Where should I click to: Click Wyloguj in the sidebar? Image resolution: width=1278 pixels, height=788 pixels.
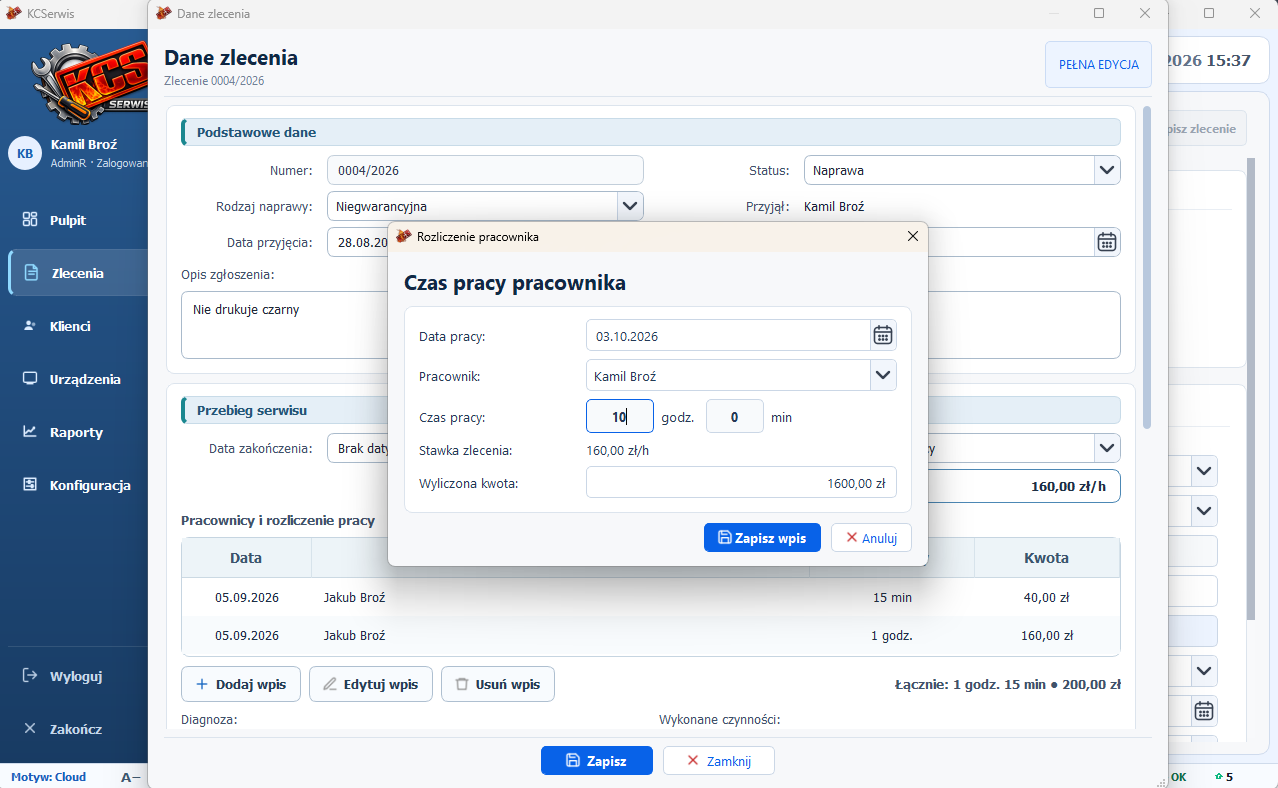point(77,676)
